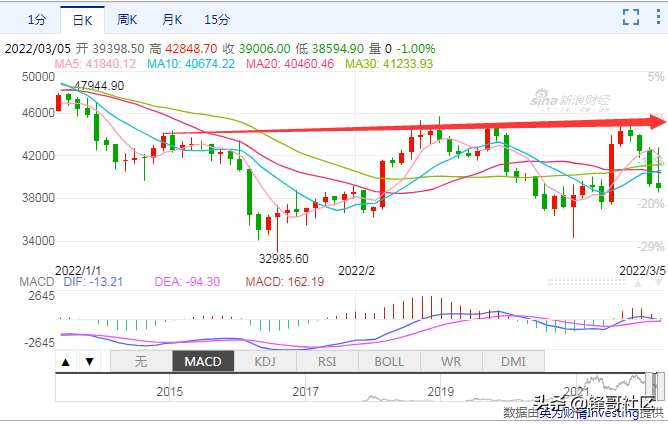Click the grey up triangle beside MACD panel

638,283
